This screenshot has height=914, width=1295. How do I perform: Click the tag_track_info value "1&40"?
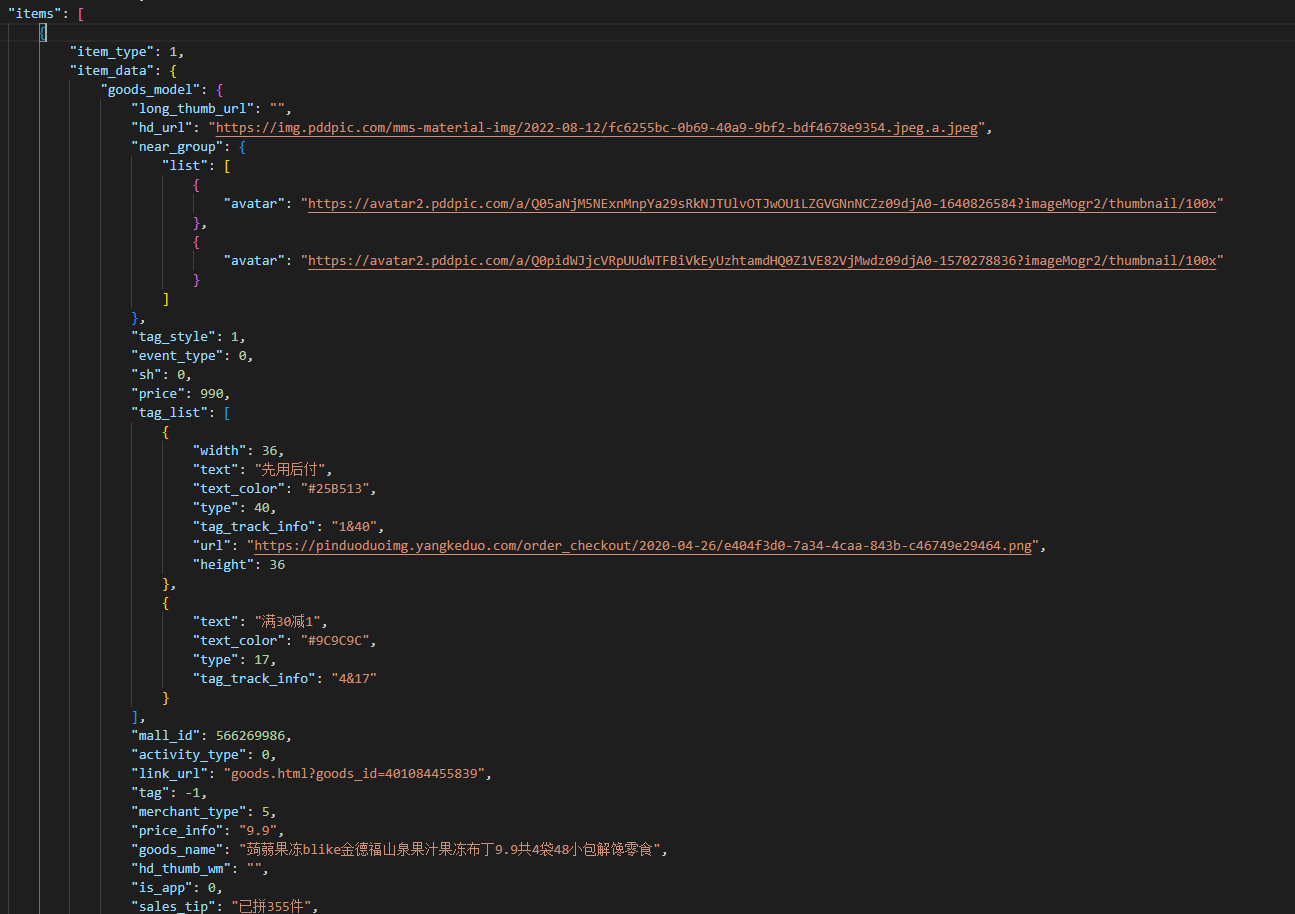pyautogui.click(x=354, y=527)
